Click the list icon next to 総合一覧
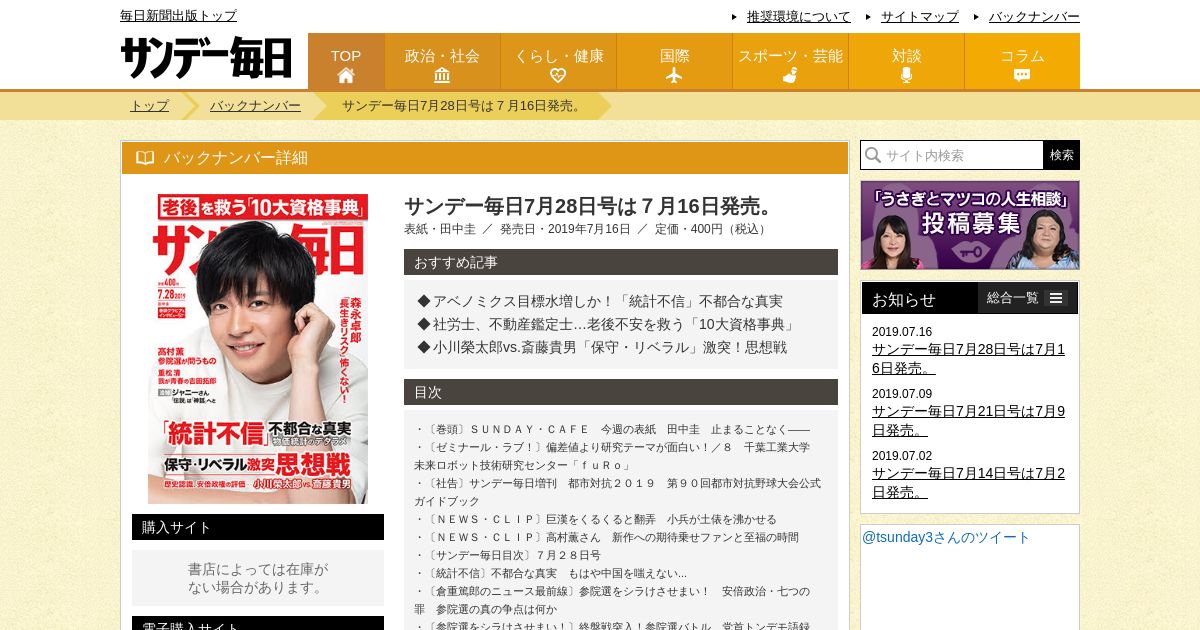This screenshot has height=630, width=1200. [x=1056, y=298]
